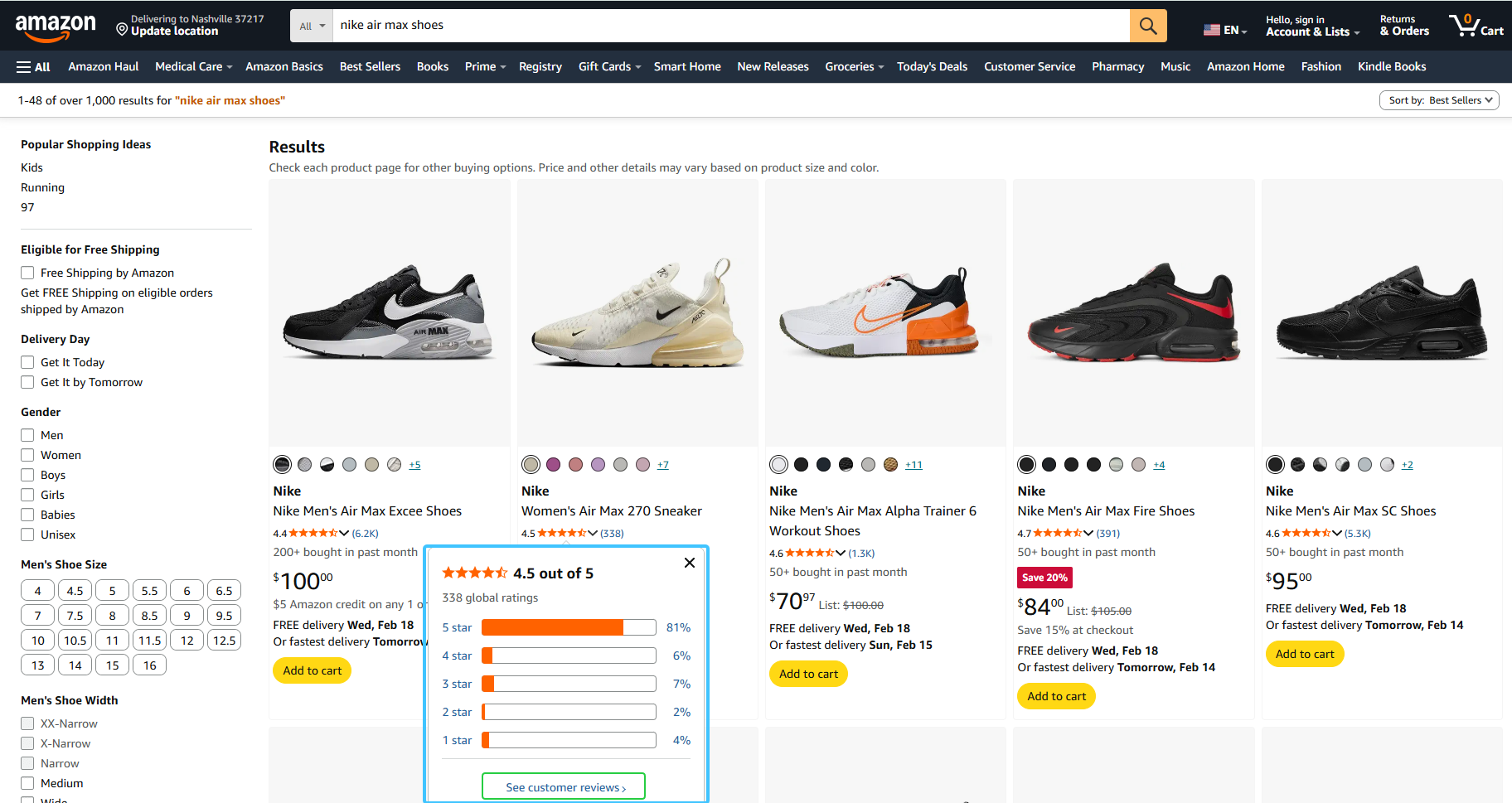Close the 4.5 out of 5 ratings popup
Image resolution: width=1512 pixels, height=803 pixels.
(x=689, y=562)
